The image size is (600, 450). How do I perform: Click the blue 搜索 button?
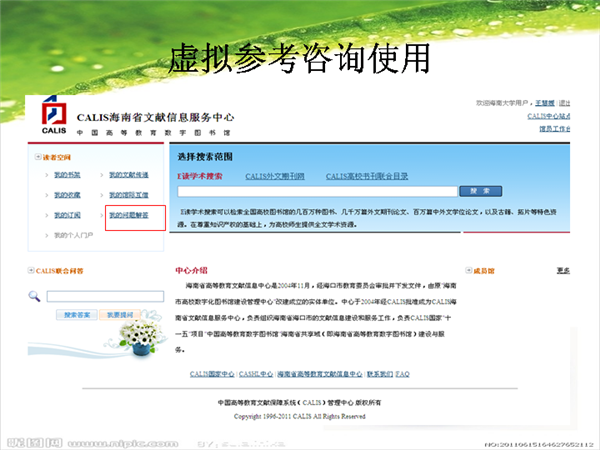(481, 191)
